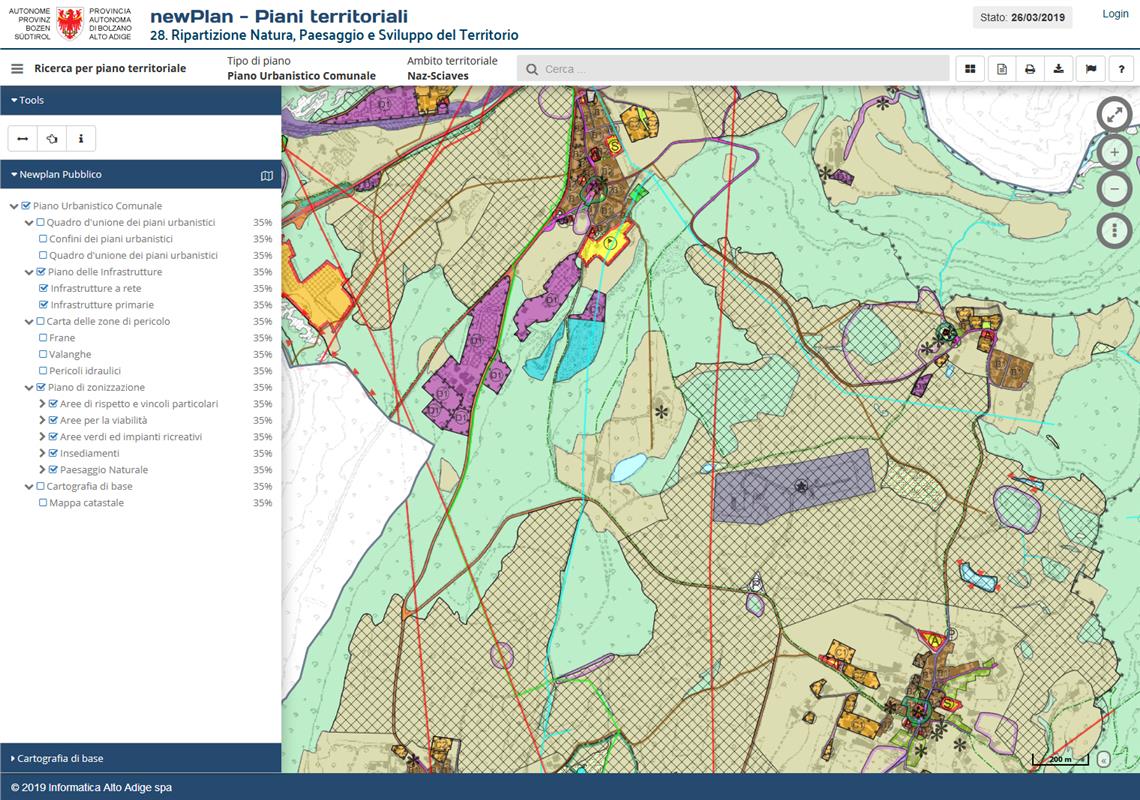Click the Login link

[1115, 14]
